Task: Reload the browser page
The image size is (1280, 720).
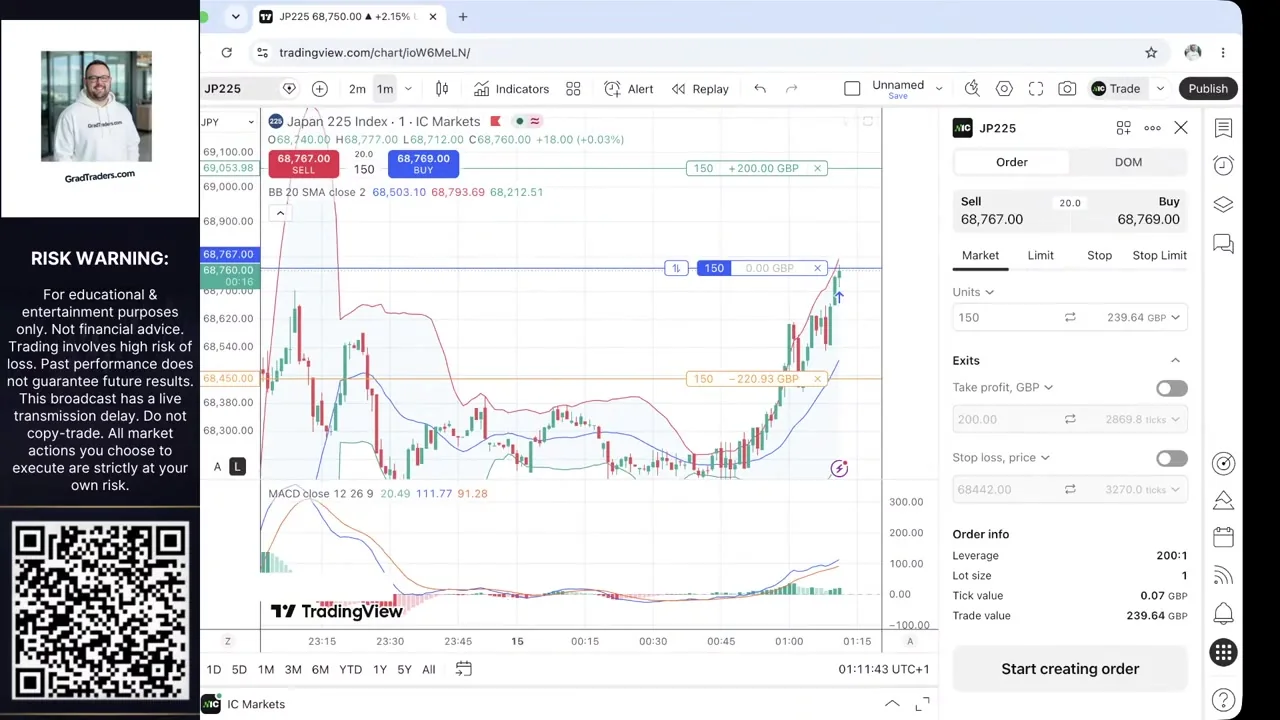Action: [x=227, y=52]
